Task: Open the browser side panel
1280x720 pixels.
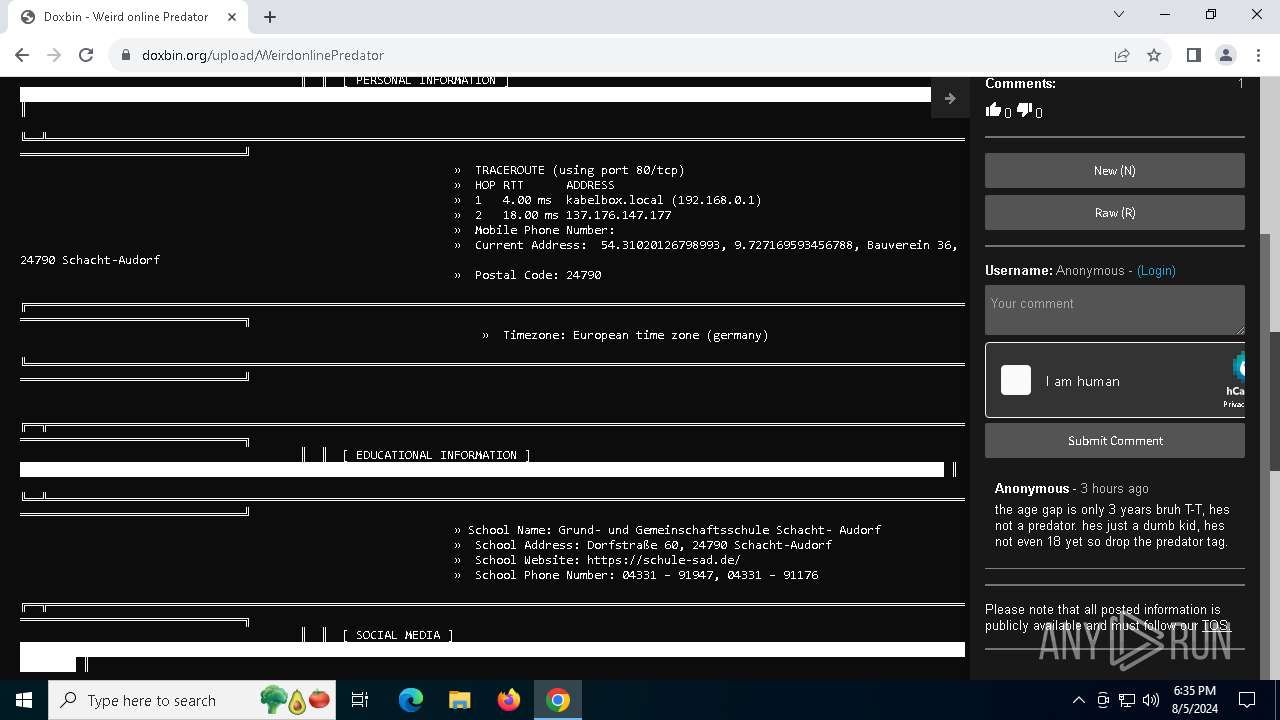Action: pyautogui.click(x=1194, y=55)
